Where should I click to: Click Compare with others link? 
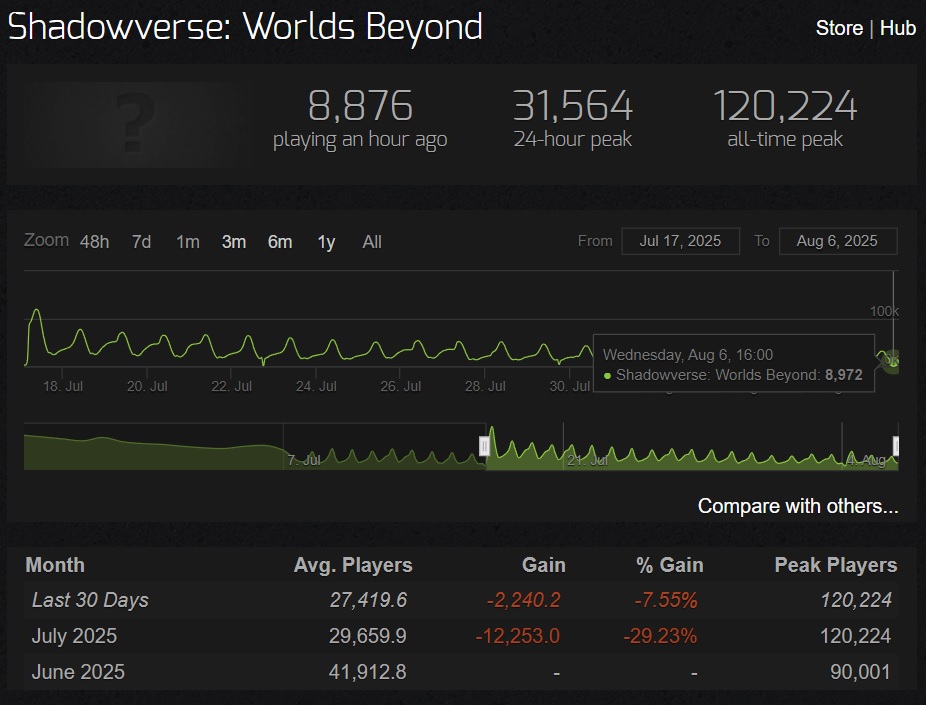point(798,506)
